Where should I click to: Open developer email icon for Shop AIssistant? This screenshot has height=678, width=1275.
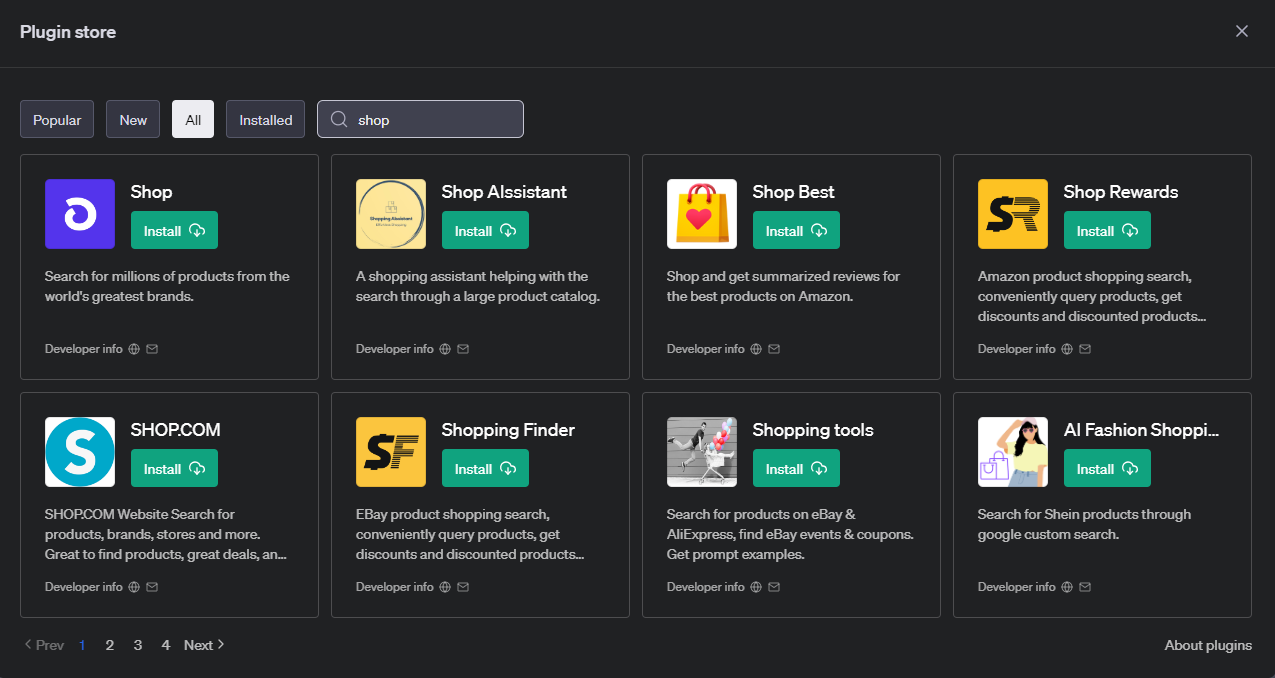(x=463, y=349)
